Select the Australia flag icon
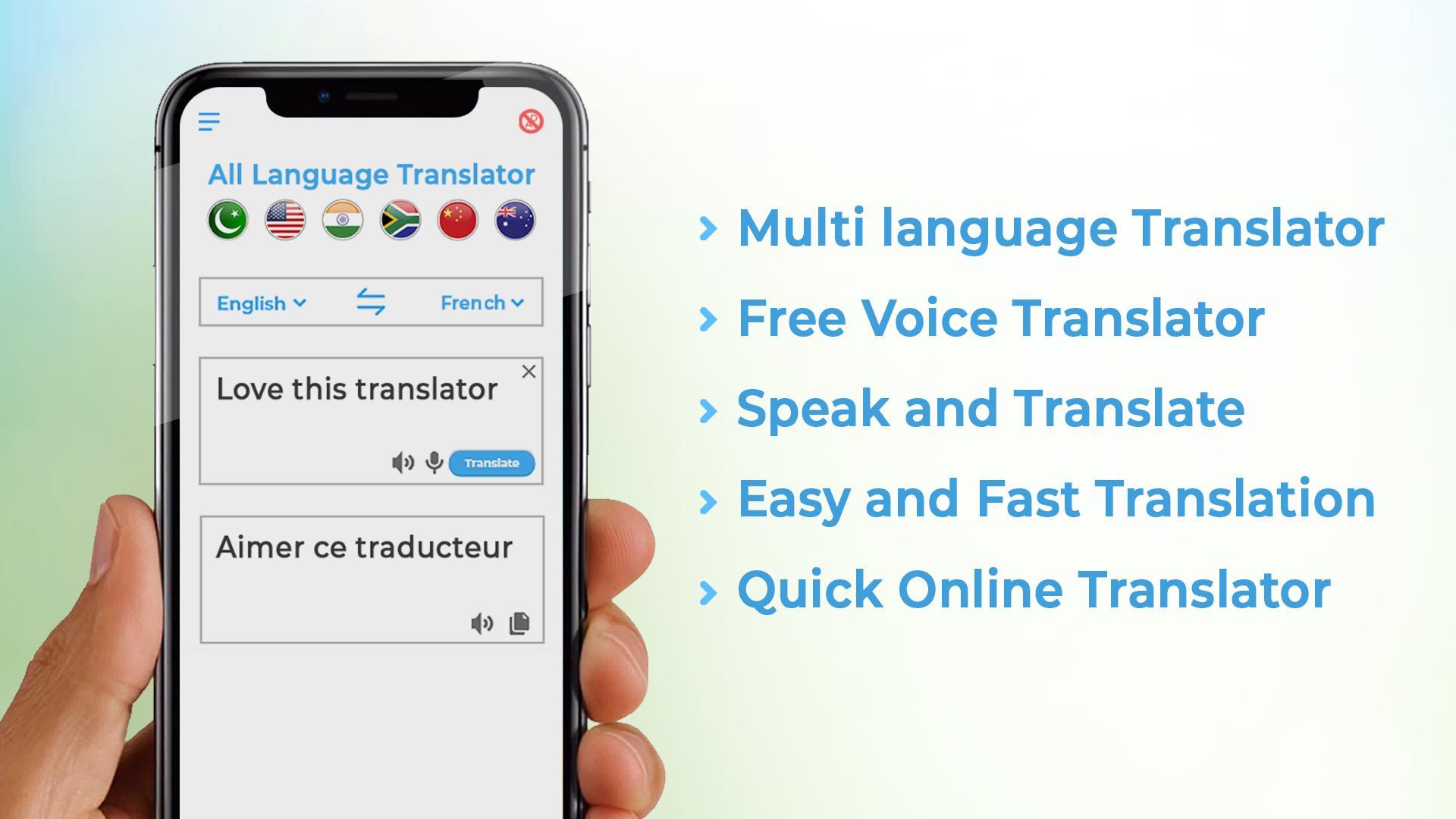Viewport: 1456px width, 819px height. (514, 219)
